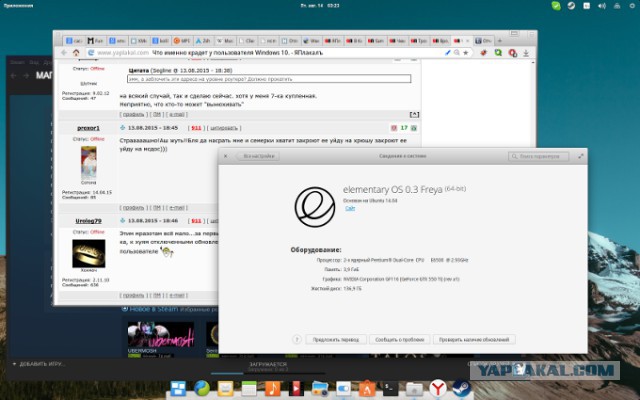This screenshot has height=400, width=640.
Task: Open the Multitasking View dock icon
Action: pos(178,388)
